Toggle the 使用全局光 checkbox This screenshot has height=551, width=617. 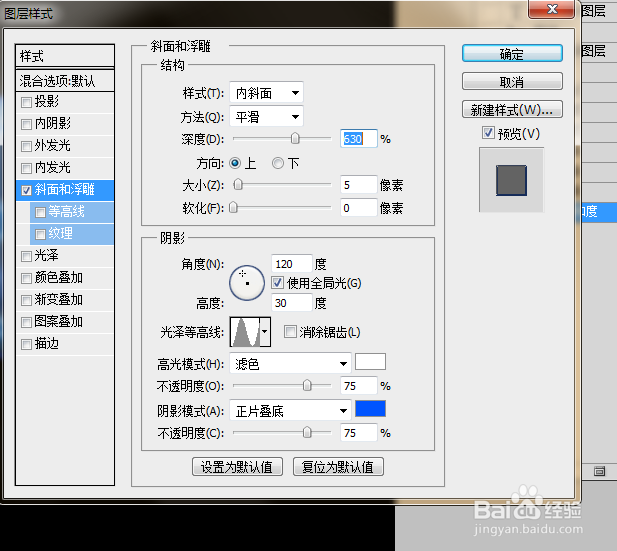(277, 283)
